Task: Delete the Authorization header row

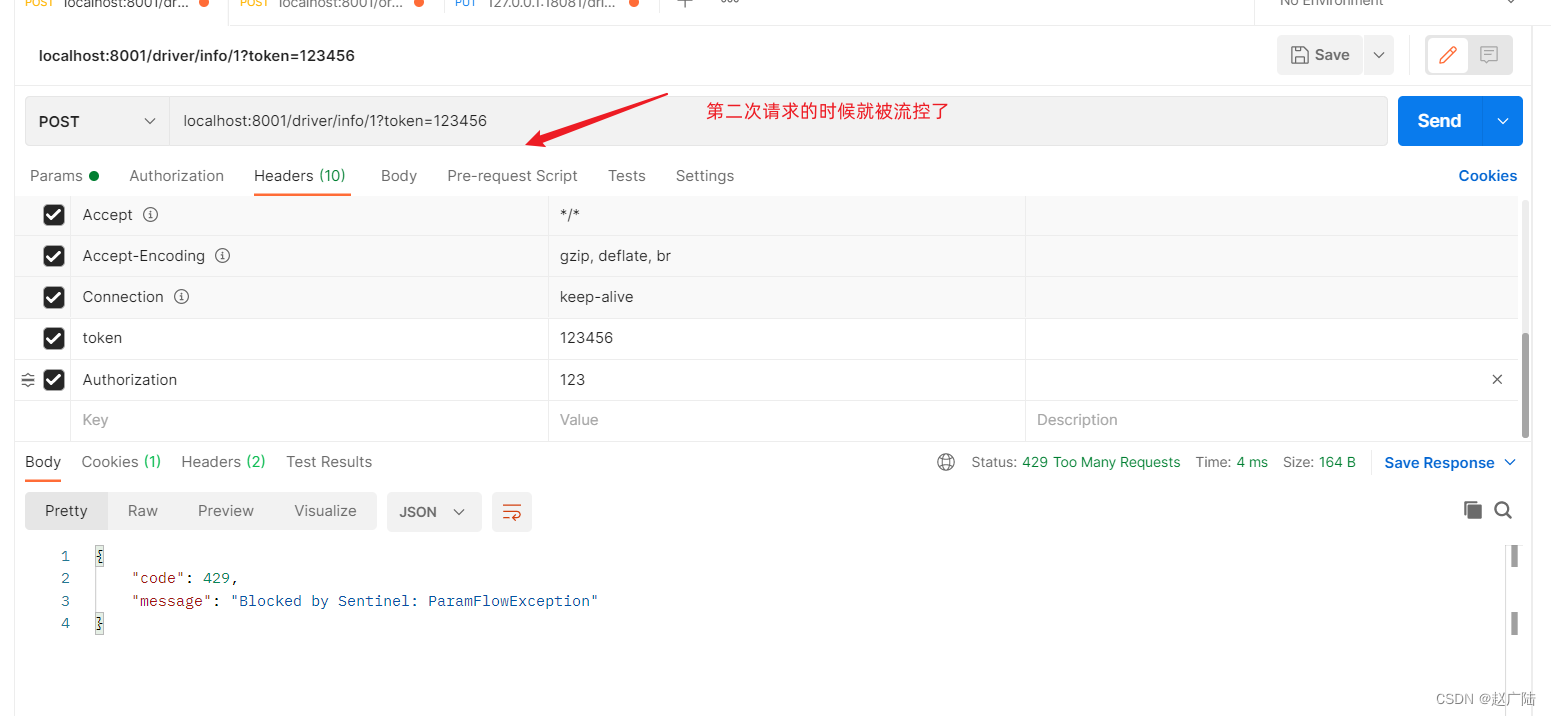Action: [1497, 379]
